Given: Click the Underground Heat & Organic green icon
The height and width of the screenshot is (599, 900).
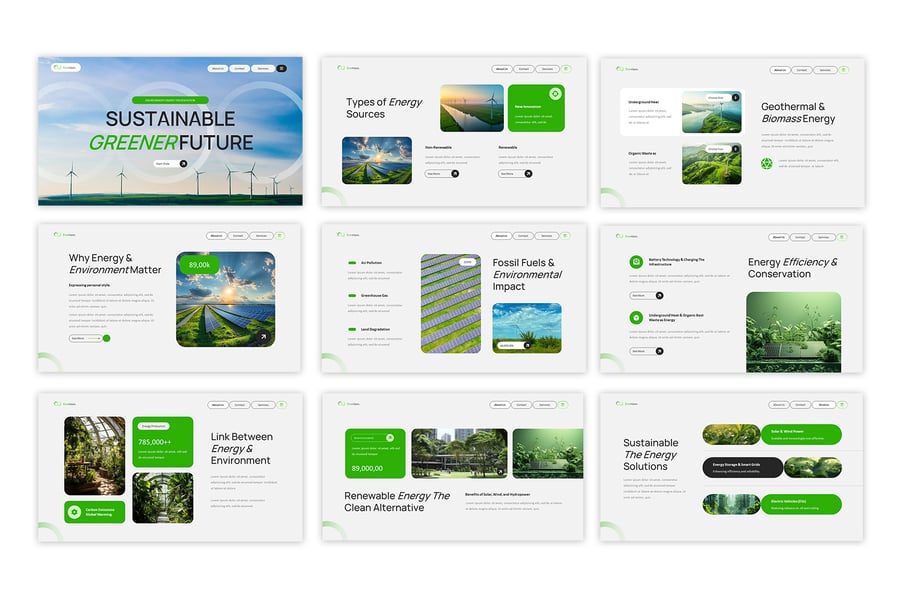Looking at the screenshot, I should tap(636, 318).
